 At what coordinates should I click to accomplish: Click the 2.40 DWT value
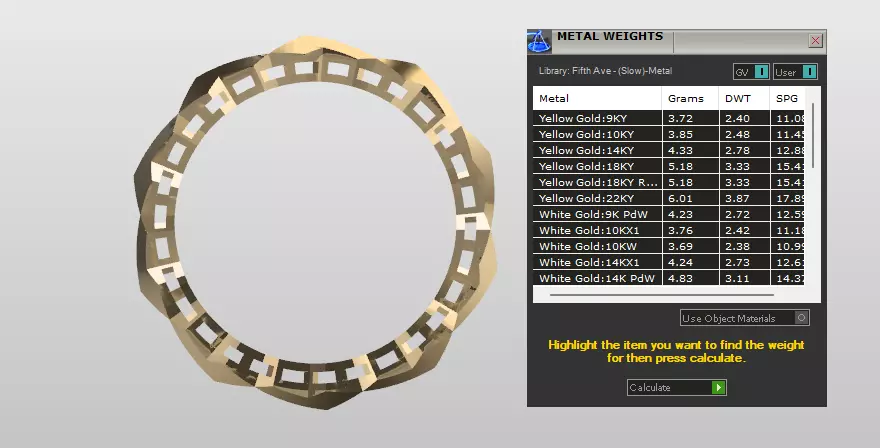737,118
